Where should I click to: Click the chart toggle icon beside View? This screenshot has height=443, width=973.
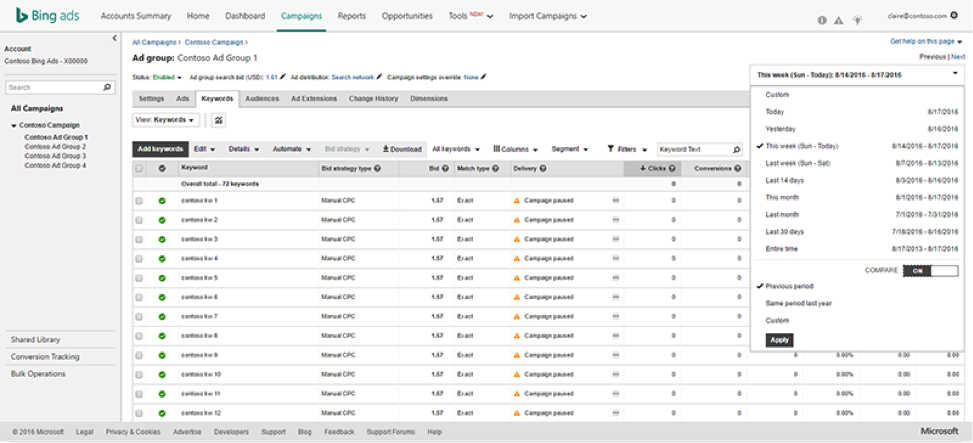click(218, 120)
